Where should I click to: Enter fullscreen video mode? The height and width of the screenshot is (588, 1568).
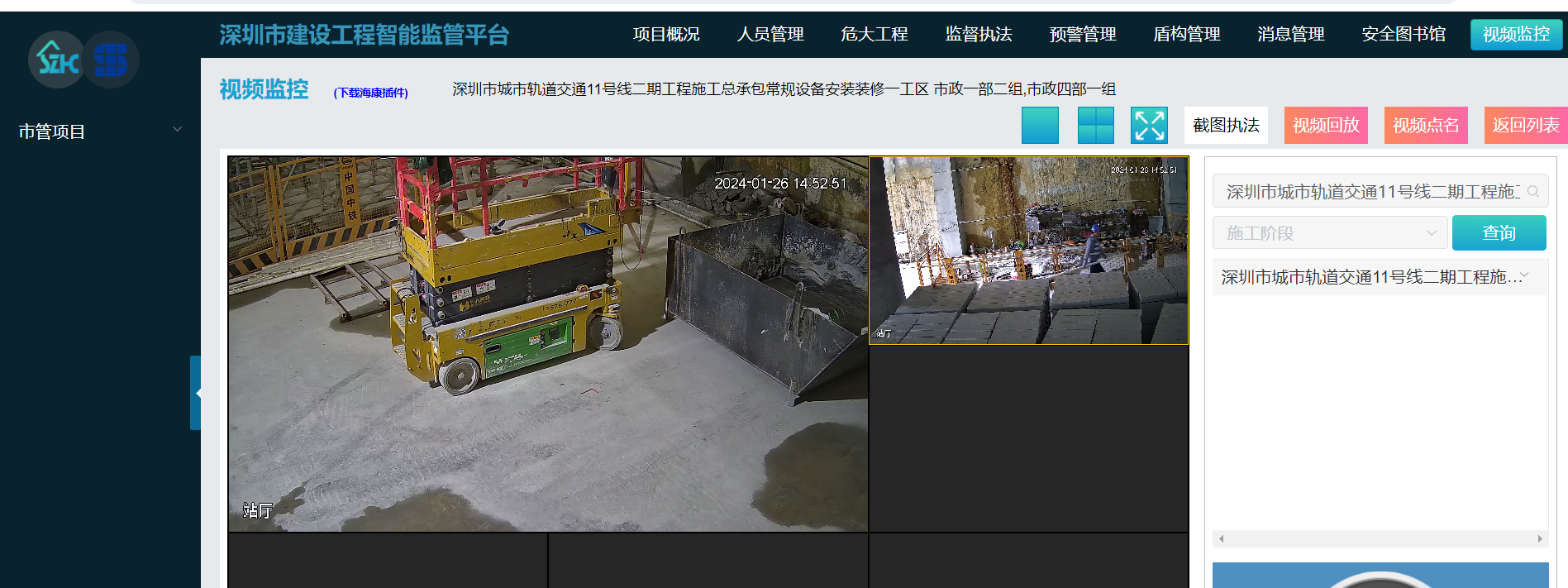point(1150,126)
